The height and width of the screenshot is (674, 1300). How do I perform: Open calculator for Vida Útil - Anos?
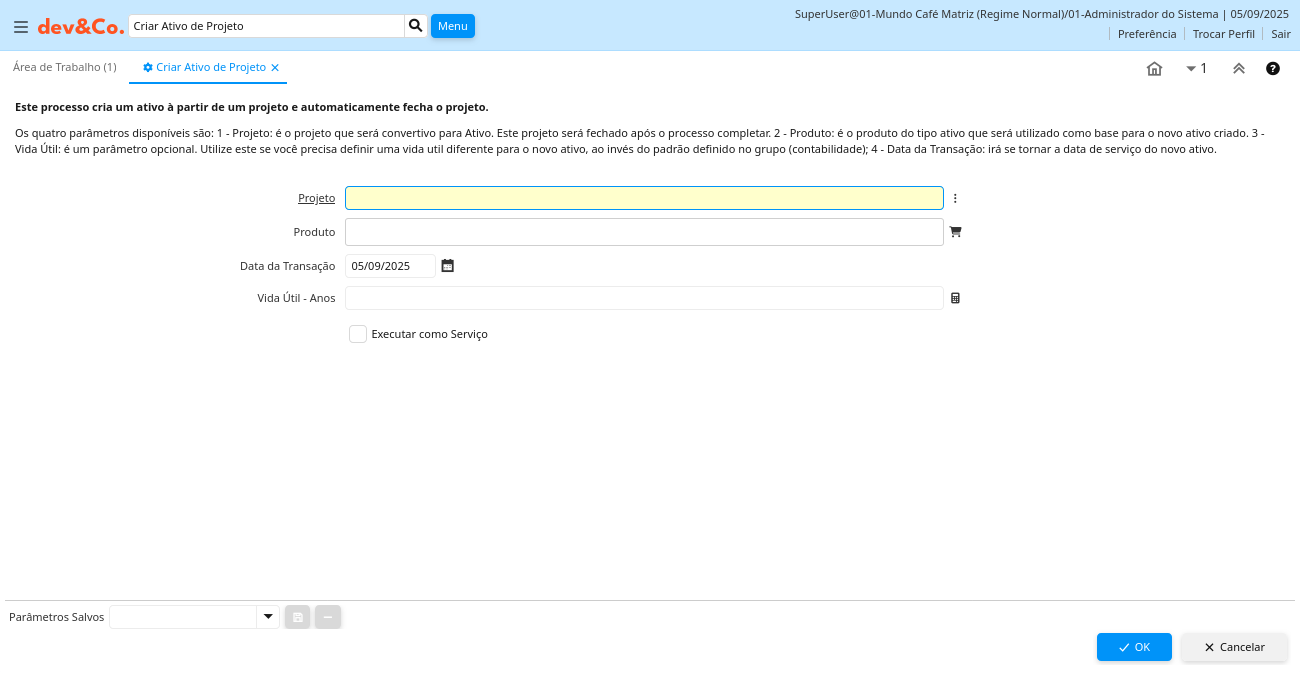(x=955, y=298)
